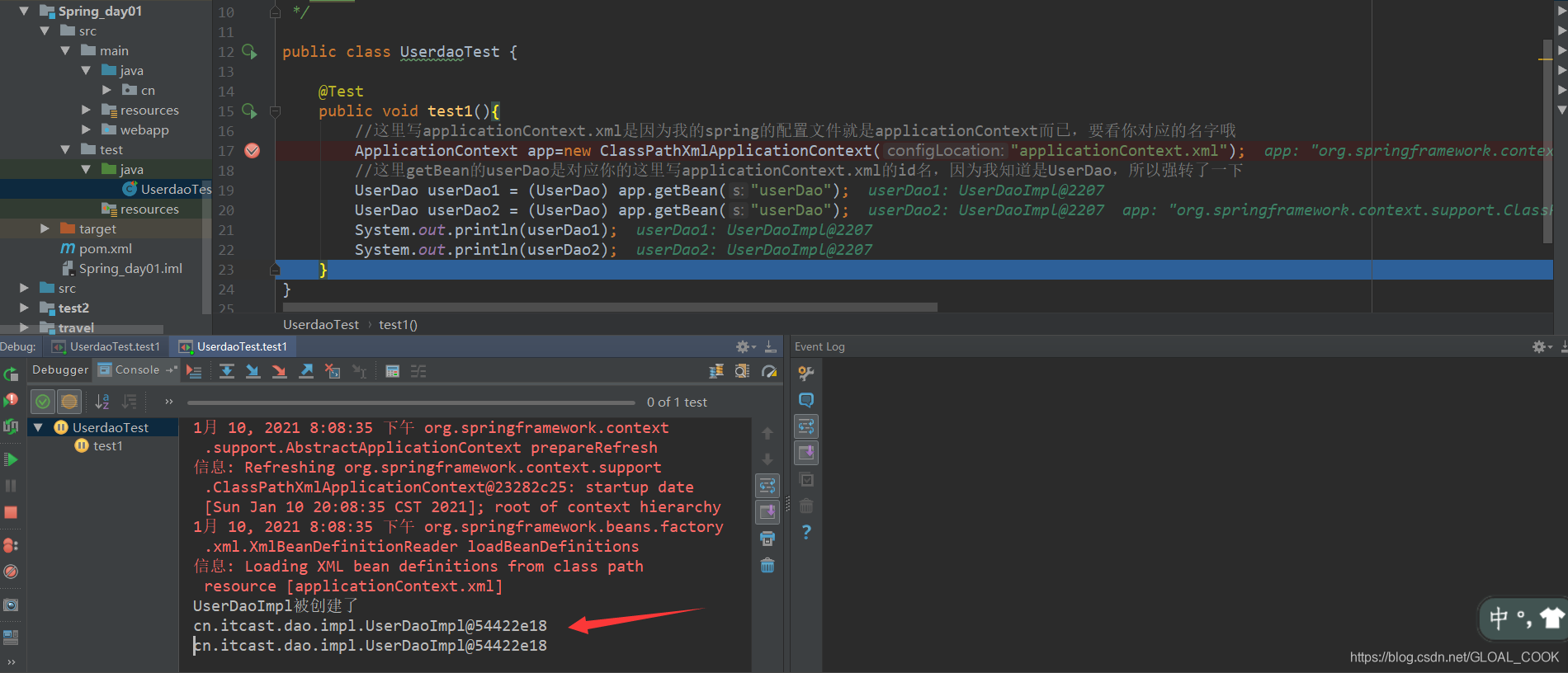This screenshot has width=1568, height=673.
Task: Toggle Mute Breakpoints icon
Action: 11,572
